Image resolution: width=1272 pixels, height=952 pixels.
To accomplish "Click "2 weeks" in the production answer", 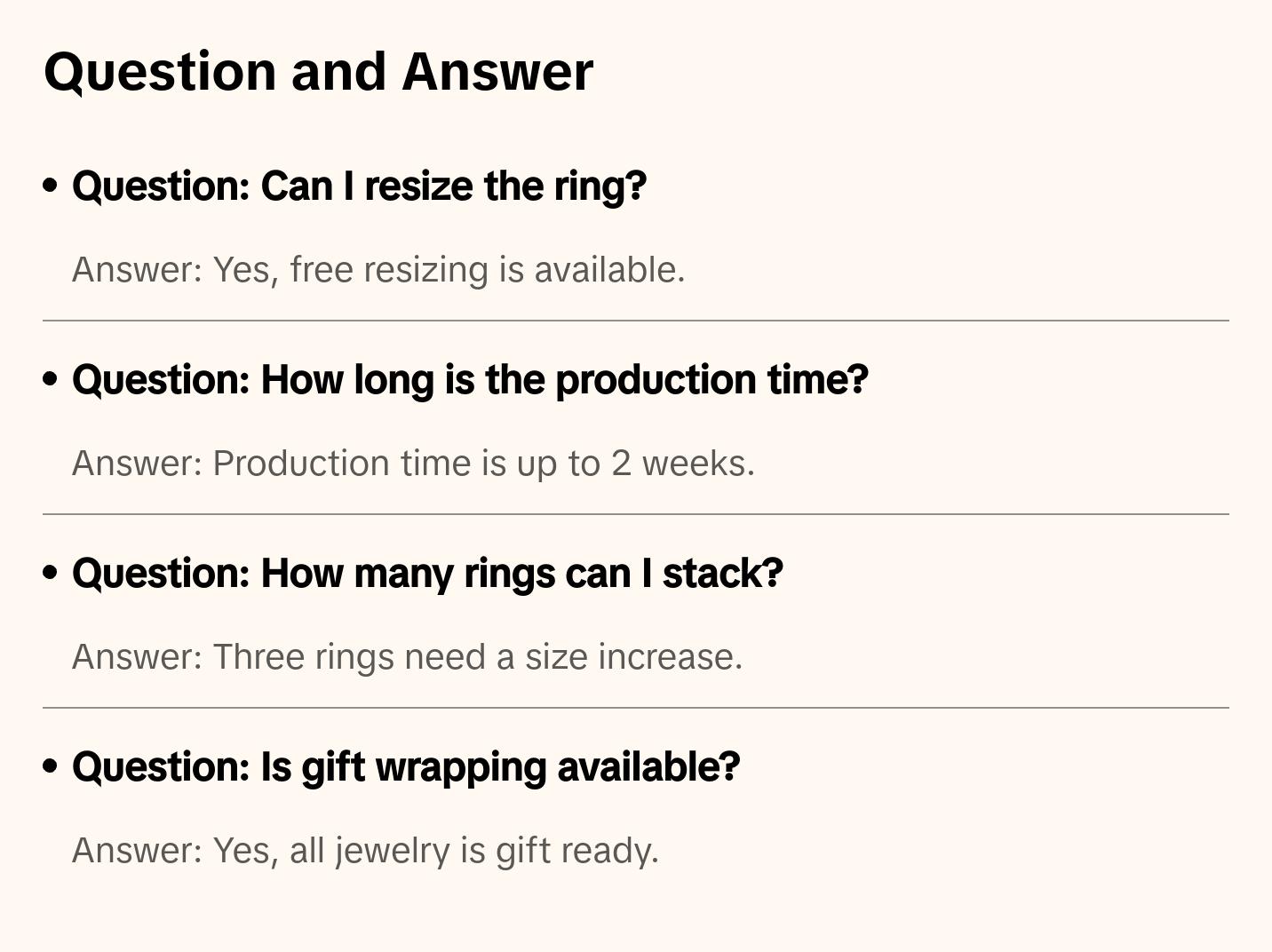I will 681,464.
